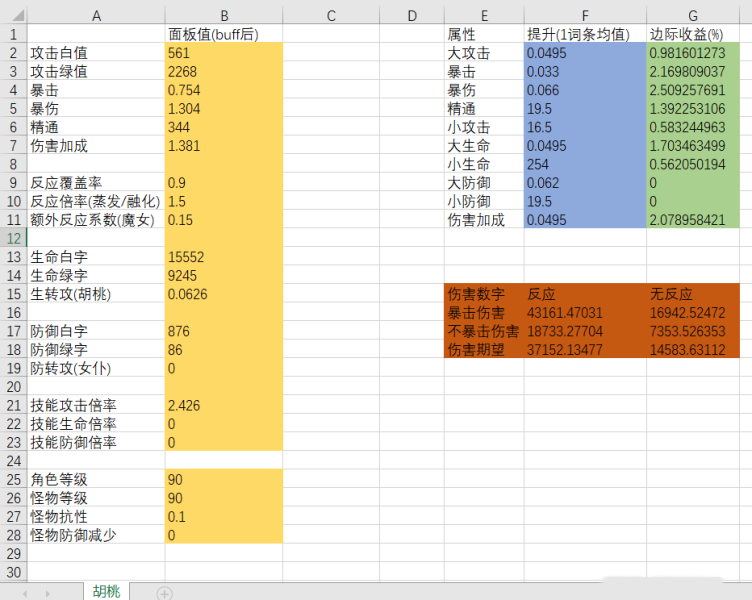Select cell with 面板值(buff后) header
Image resolution: width=752 pixels, height=600 pixels.
tap(224, 35)
